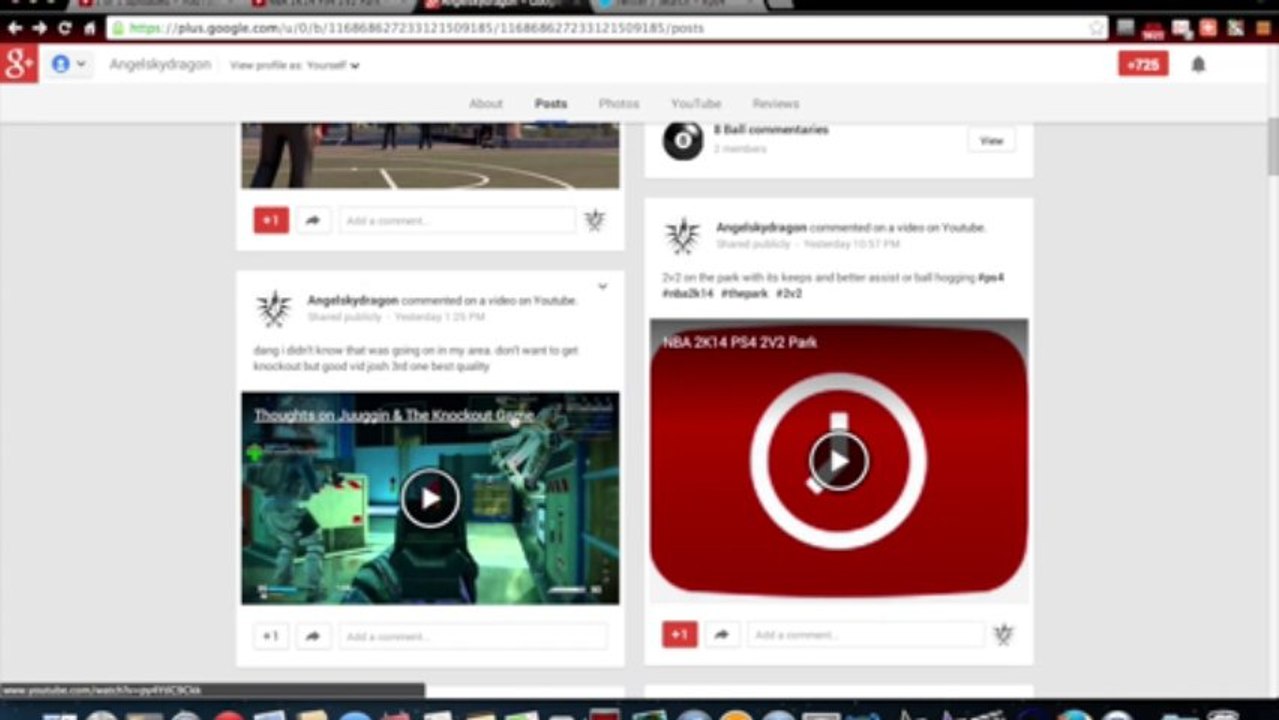
Task: Click avatar on the NBA 2K14 post
Action: tap(683, 236)
